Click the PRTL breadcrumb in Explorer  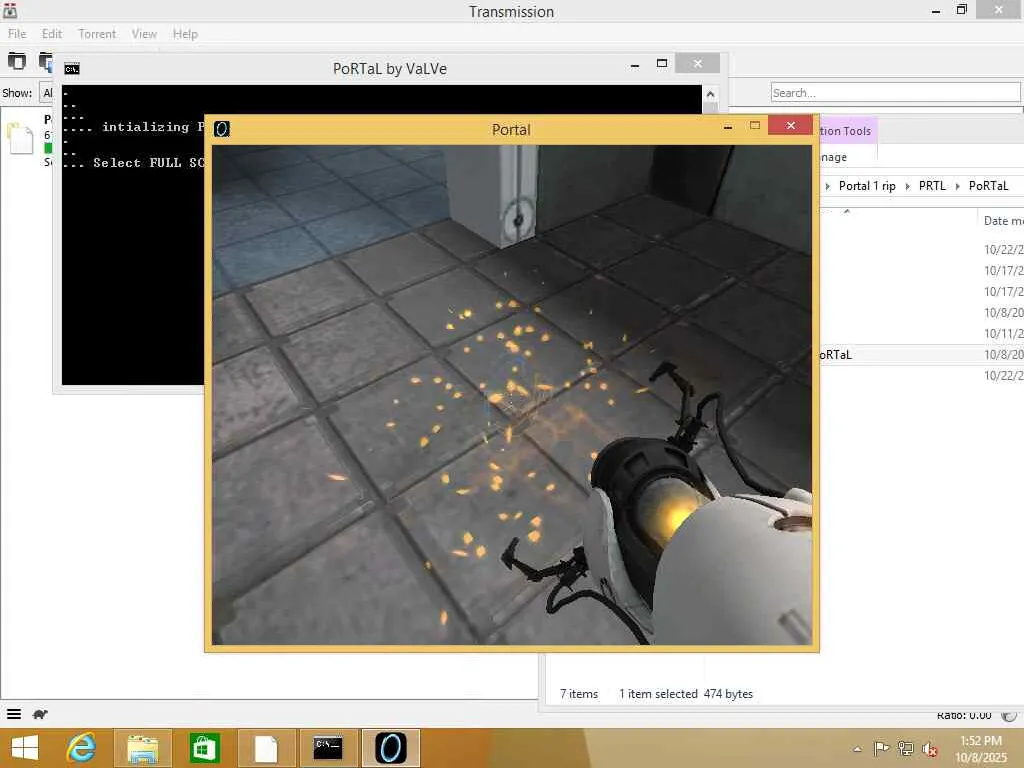point(932,186)
